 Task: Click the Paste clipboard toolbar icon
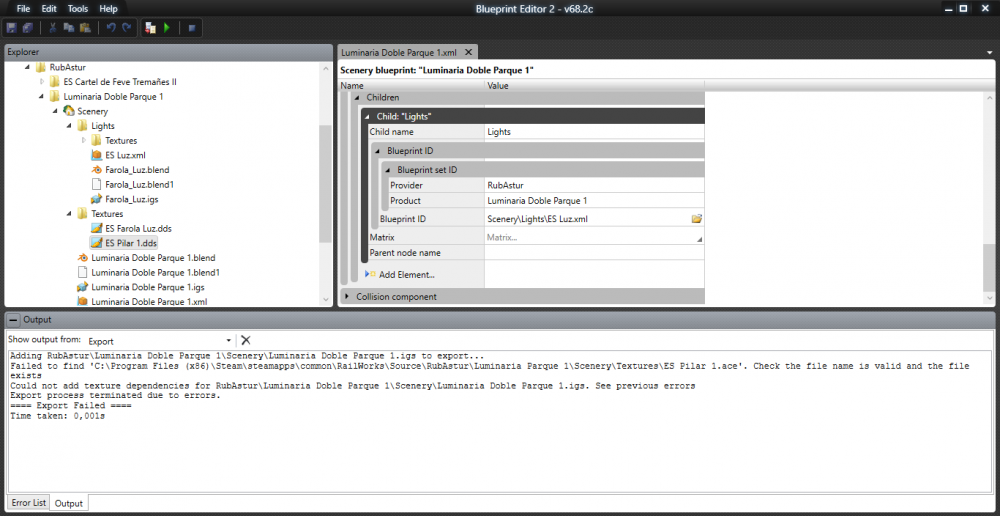(x=86, y=27)
